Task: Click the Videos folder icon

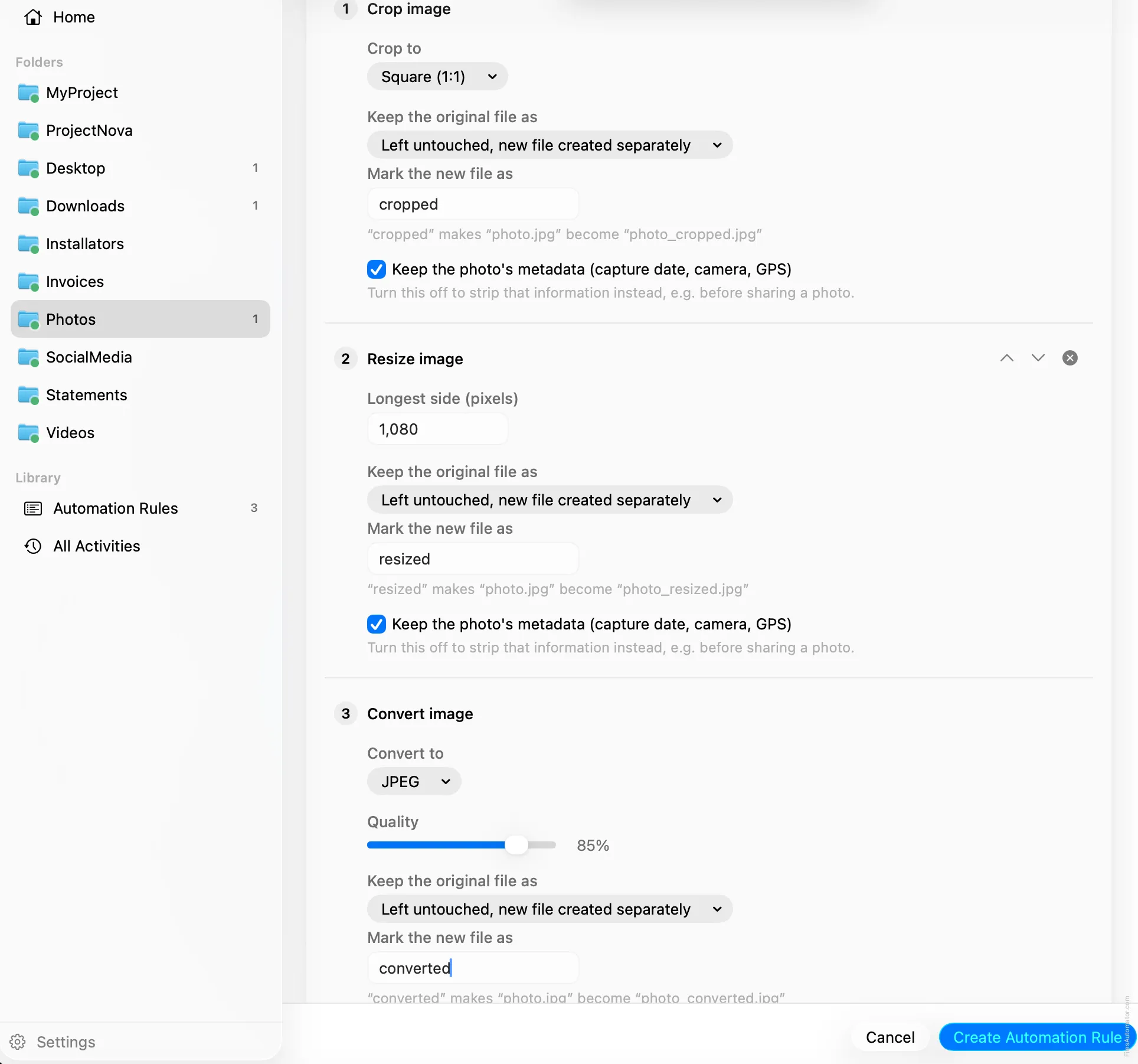Action: click(x=28, y=433)
